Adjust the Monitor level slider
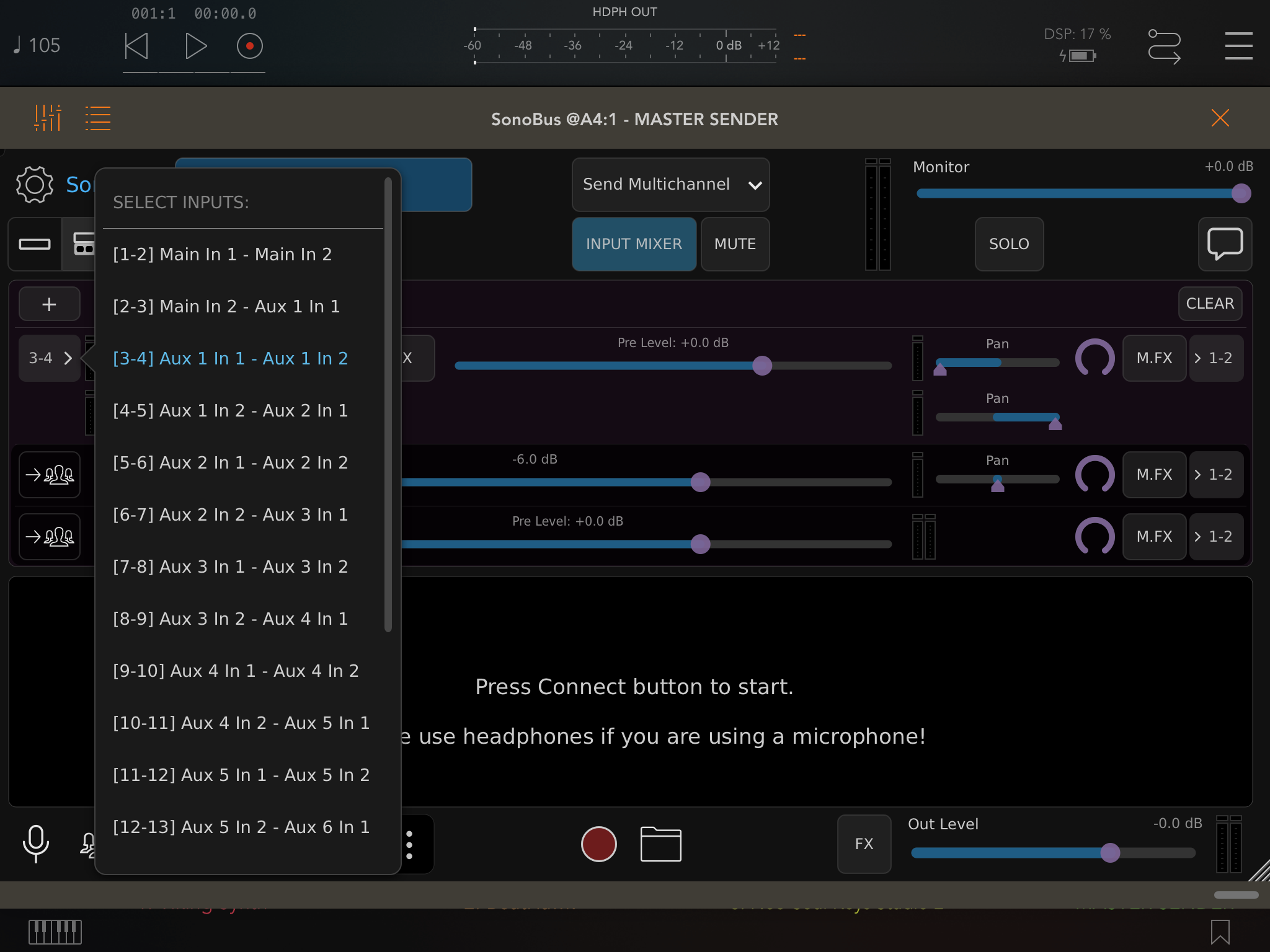1270x952 pixels. pyautogui.click(x=1083, y=193)
